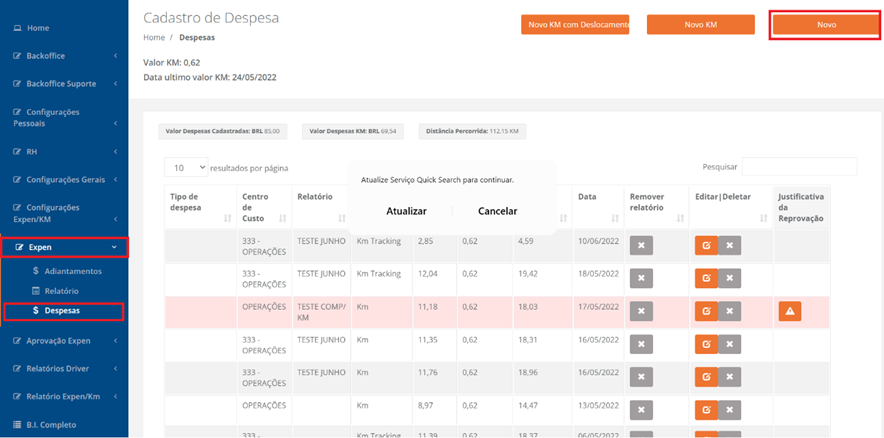
Task: Click the Novo KM button
Action: [700, 25]
